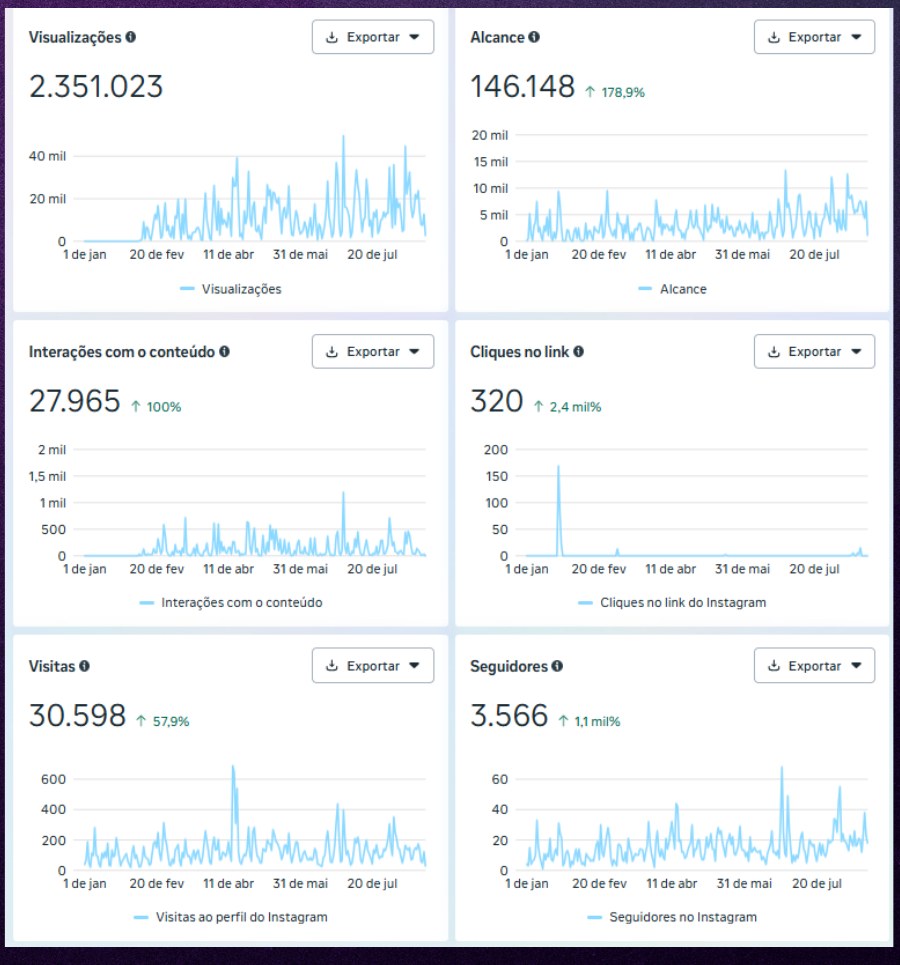
Task: Expand the Exportar dropdown arrow for Alcance
Action: click(x=856, y=37)
